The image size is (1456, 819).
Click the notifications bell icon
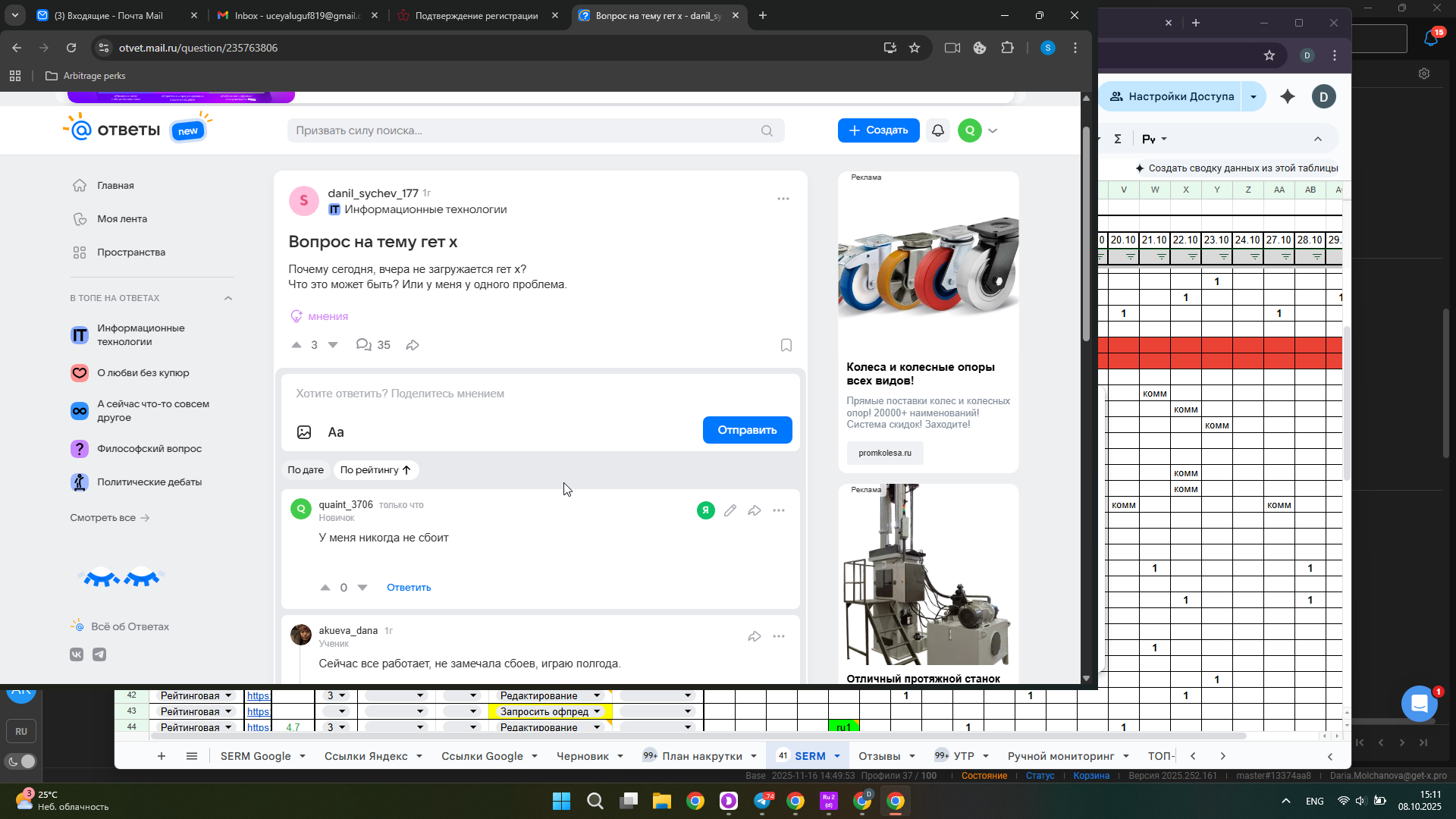(x=938, y=130)
